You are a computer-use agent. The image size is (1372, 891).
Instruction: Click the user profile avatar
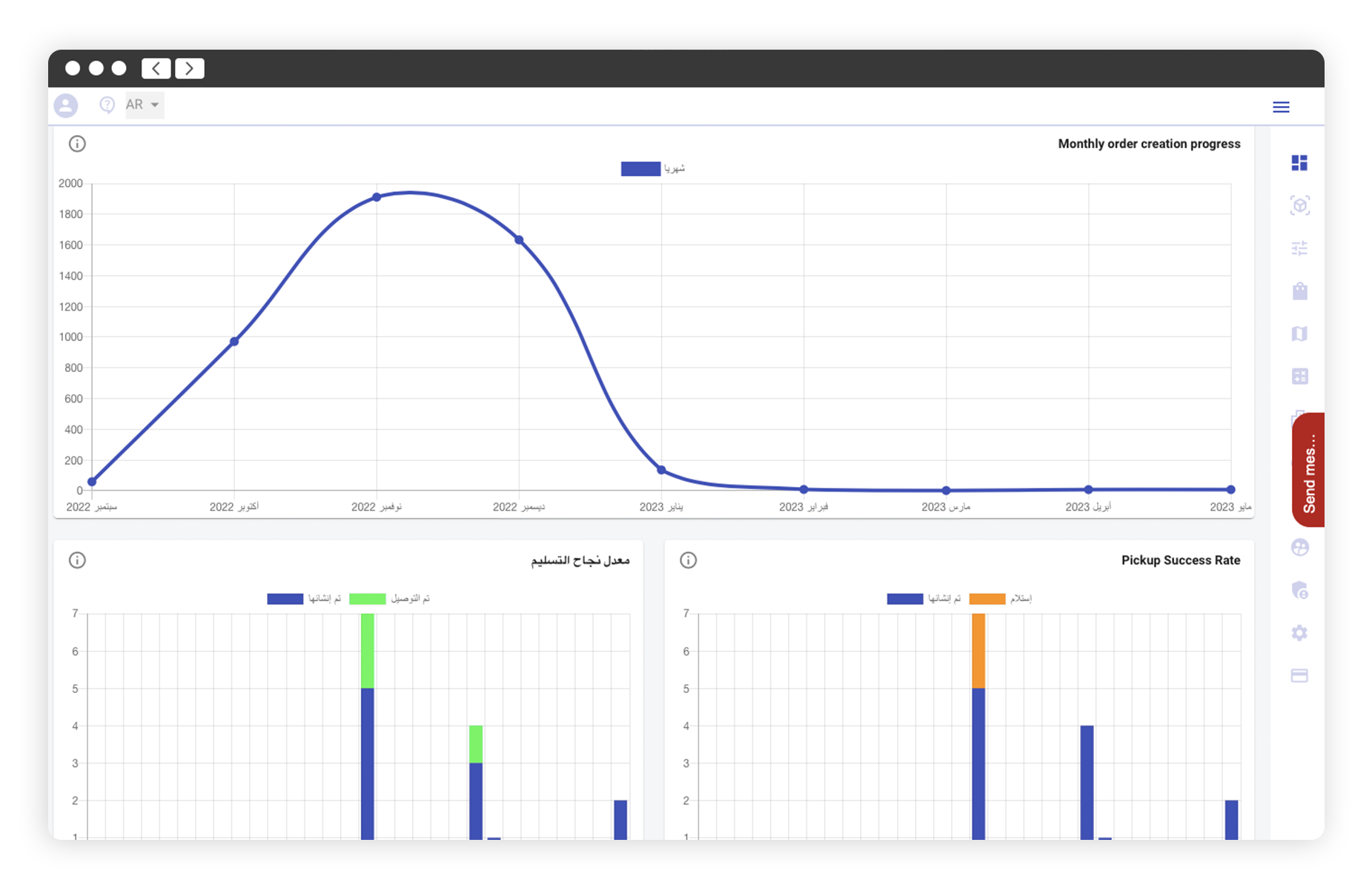tap(66, 105)
